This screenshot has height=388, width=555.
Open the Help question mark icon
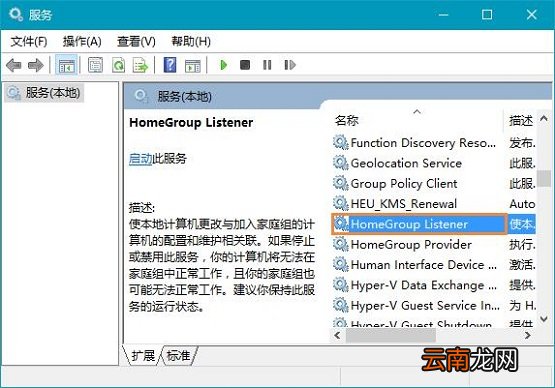coord(170,65)
